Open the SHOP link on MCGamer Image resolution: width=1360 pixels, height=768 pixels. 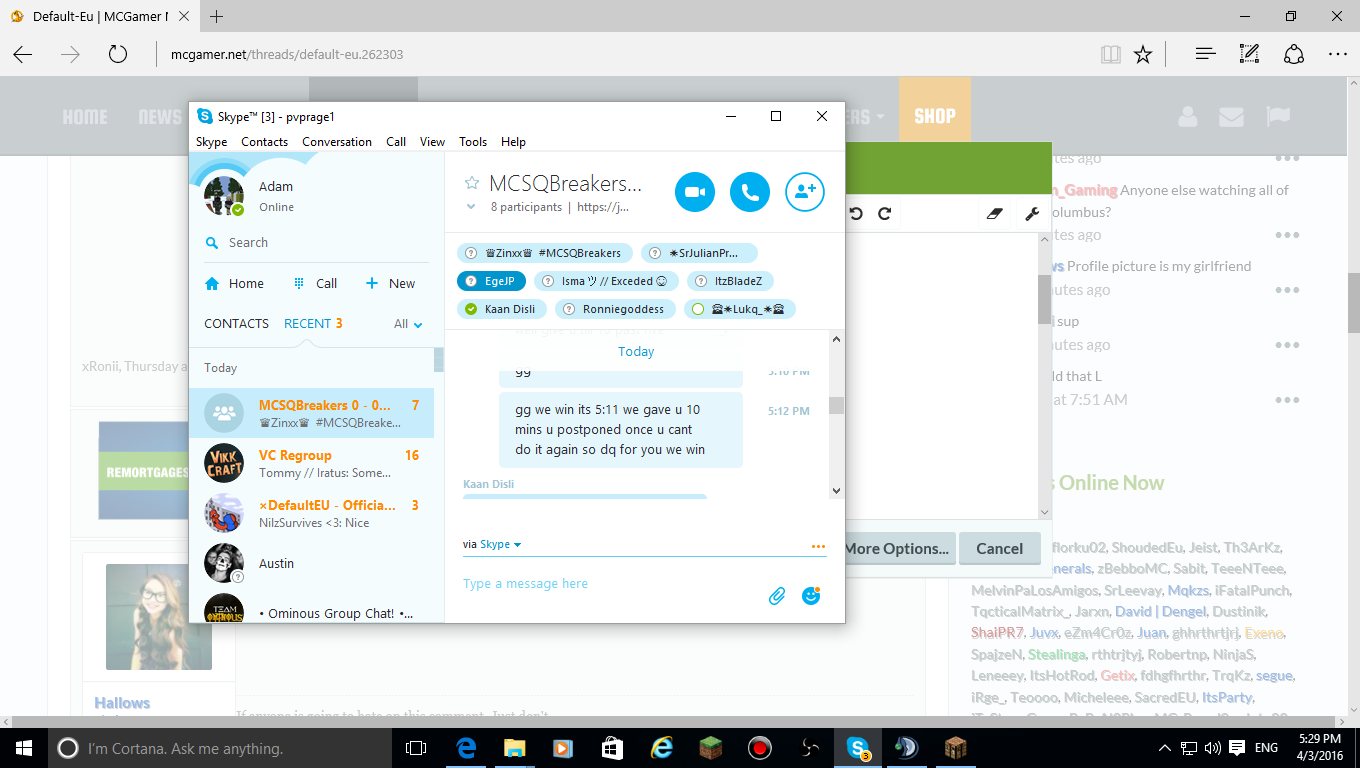(x=935, y=116)
